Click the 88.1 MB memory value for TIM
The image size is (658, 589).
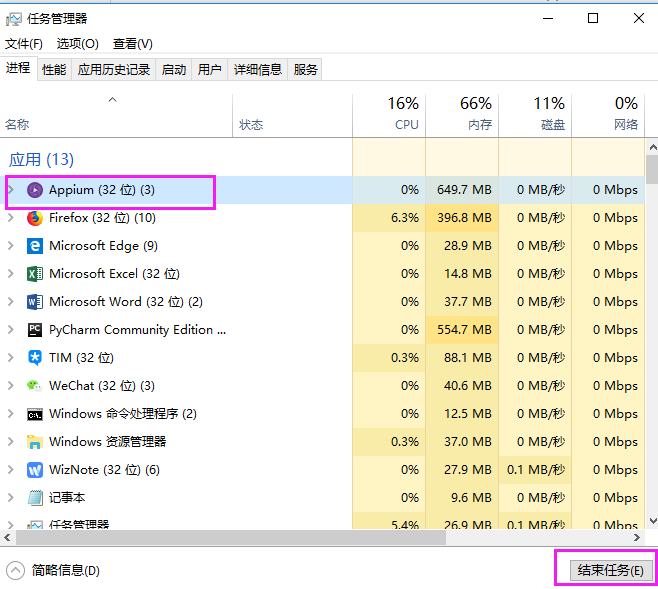467,357
